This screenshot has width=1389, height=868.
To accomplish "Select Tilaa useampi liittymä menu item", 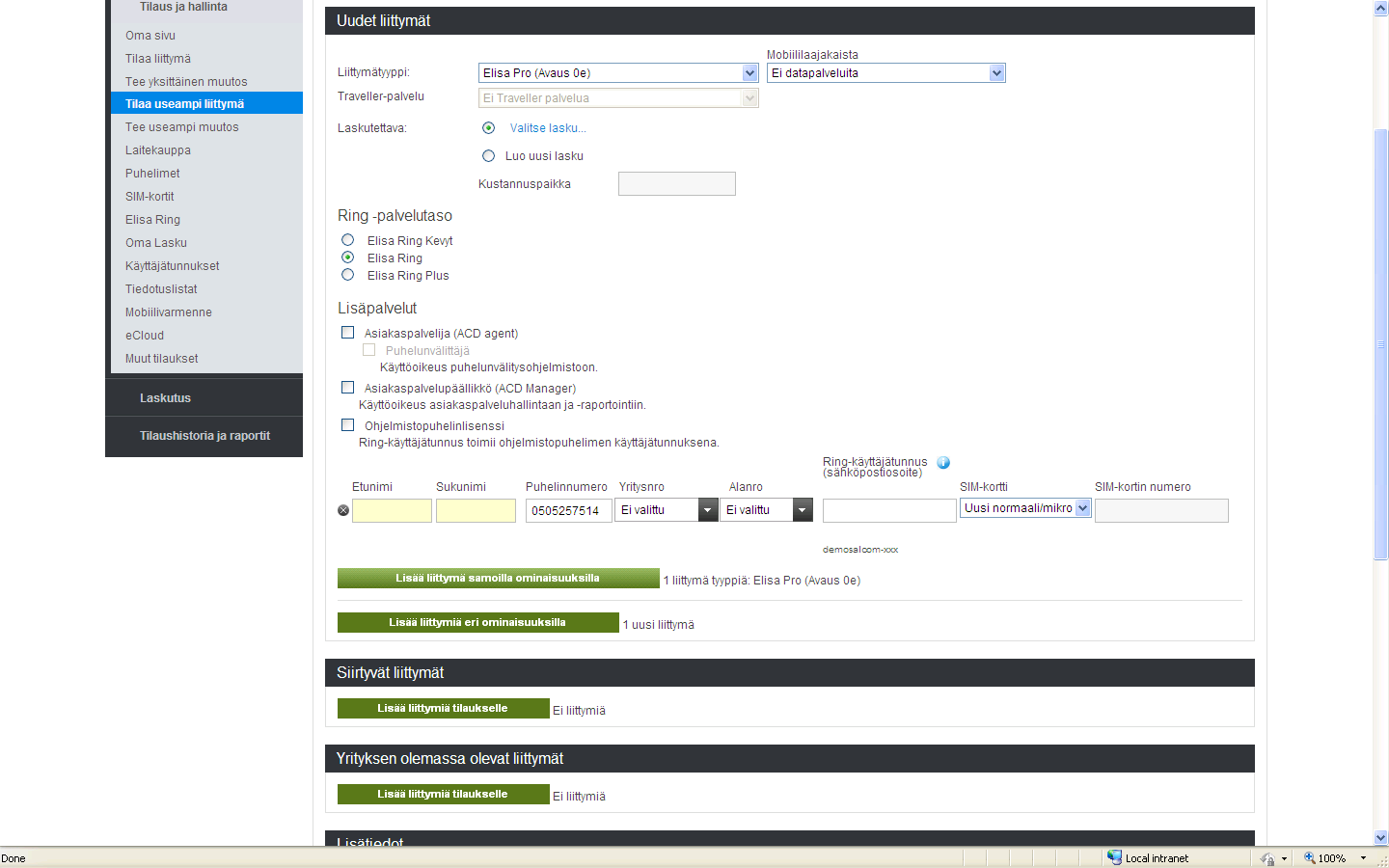I will [x=206, y=103].
